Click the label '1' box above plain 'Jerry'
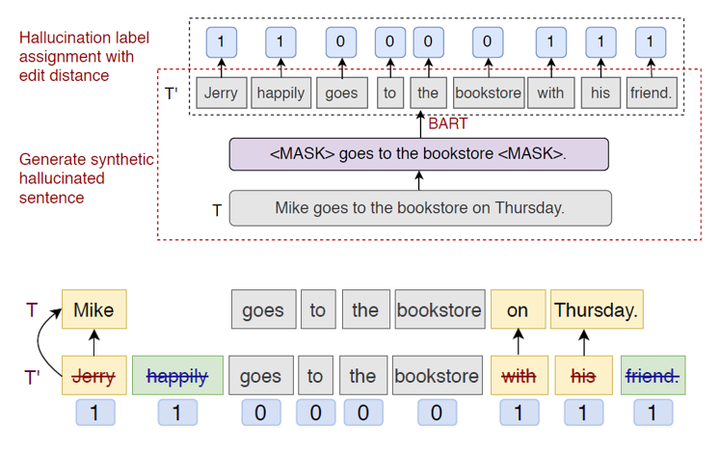 [221, 42]
